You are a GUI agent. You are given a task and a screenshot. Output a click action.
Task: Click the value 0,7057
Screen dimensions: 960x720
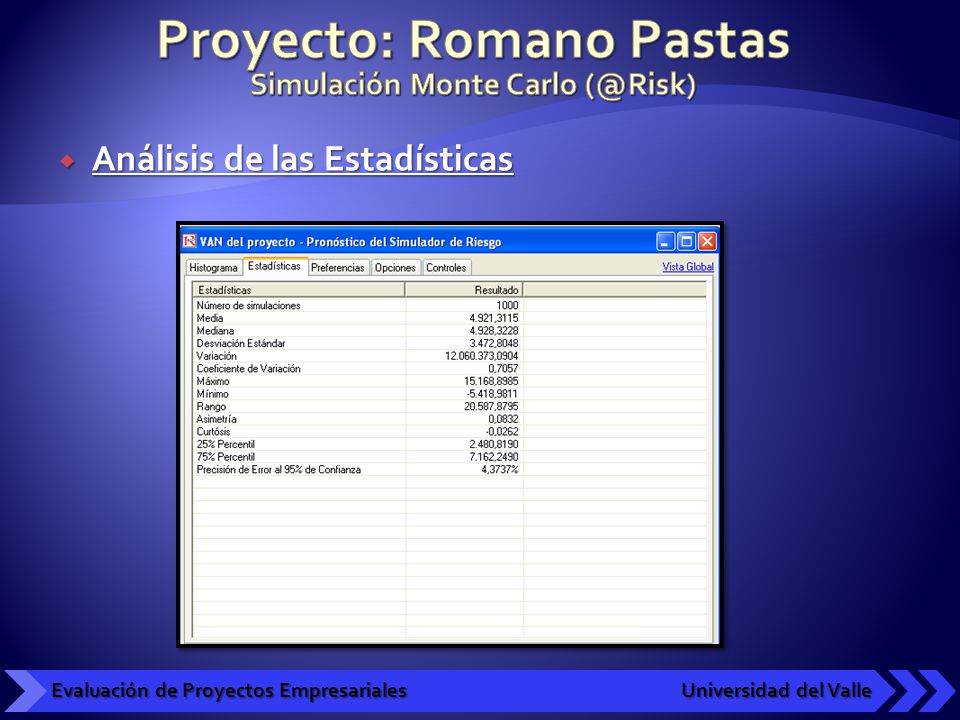[503, 369]
